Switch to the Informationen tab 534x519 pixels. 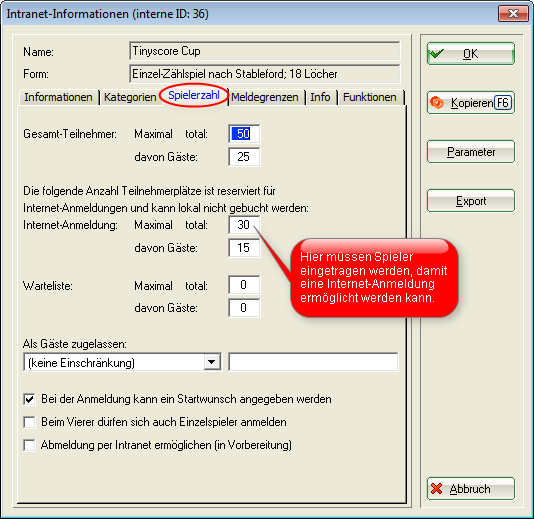(58, 97)
